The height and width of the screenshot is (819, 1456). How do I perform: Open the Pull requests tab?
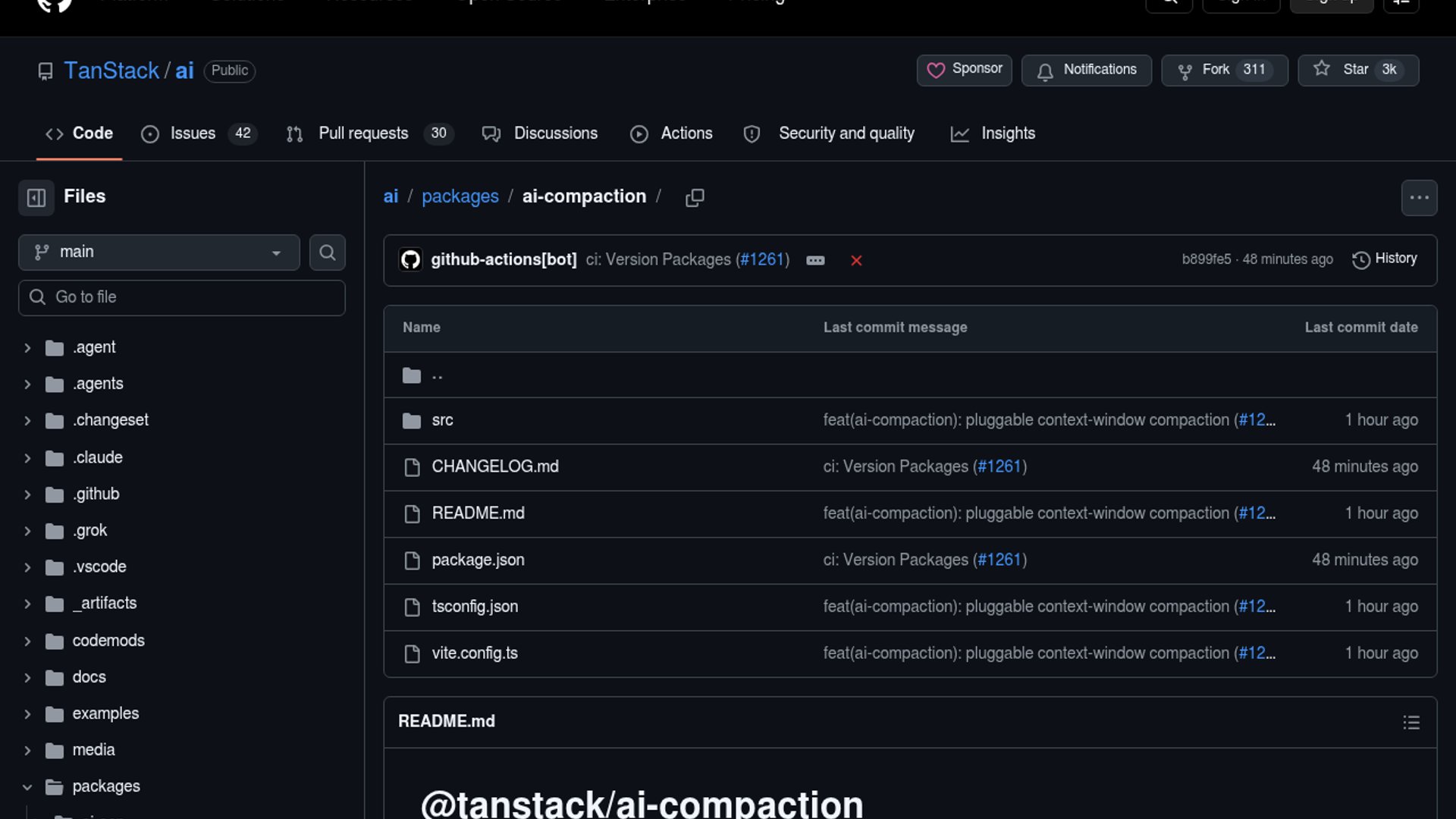tap(369, 133)
